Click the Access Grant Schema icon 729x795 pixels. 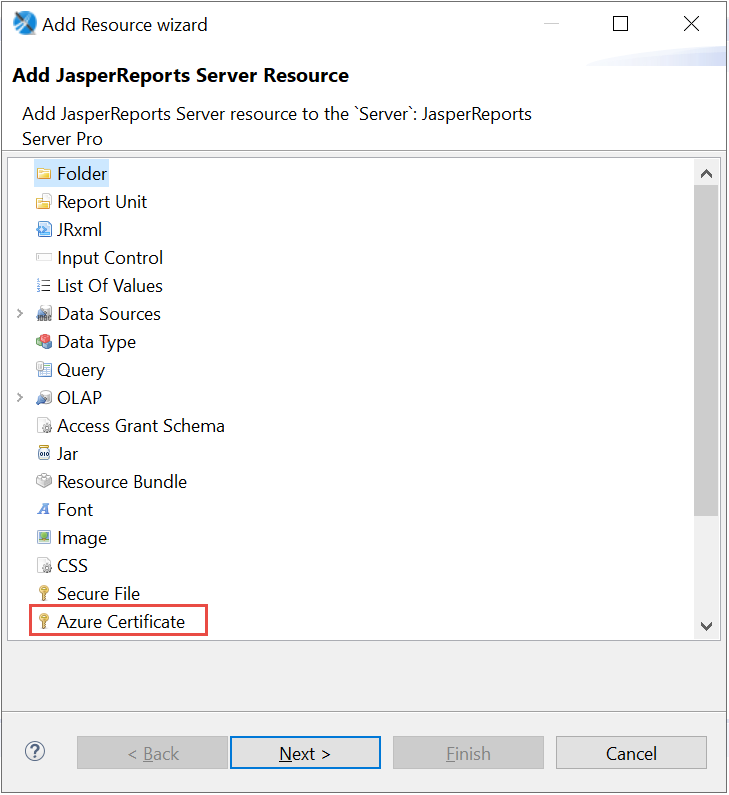pos(44,426)
